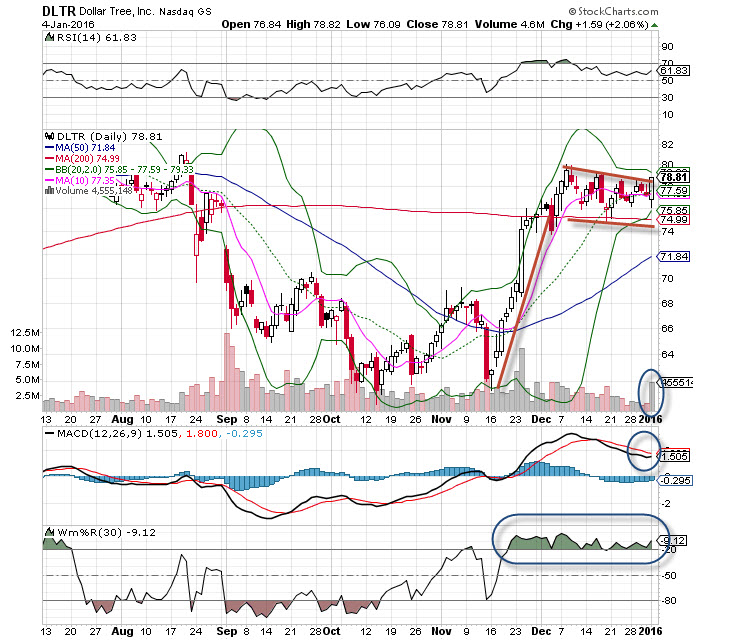744x640 pixels.
Task: Click the 'MA(50) 71.84' legend entry
Action: [80, 148]
